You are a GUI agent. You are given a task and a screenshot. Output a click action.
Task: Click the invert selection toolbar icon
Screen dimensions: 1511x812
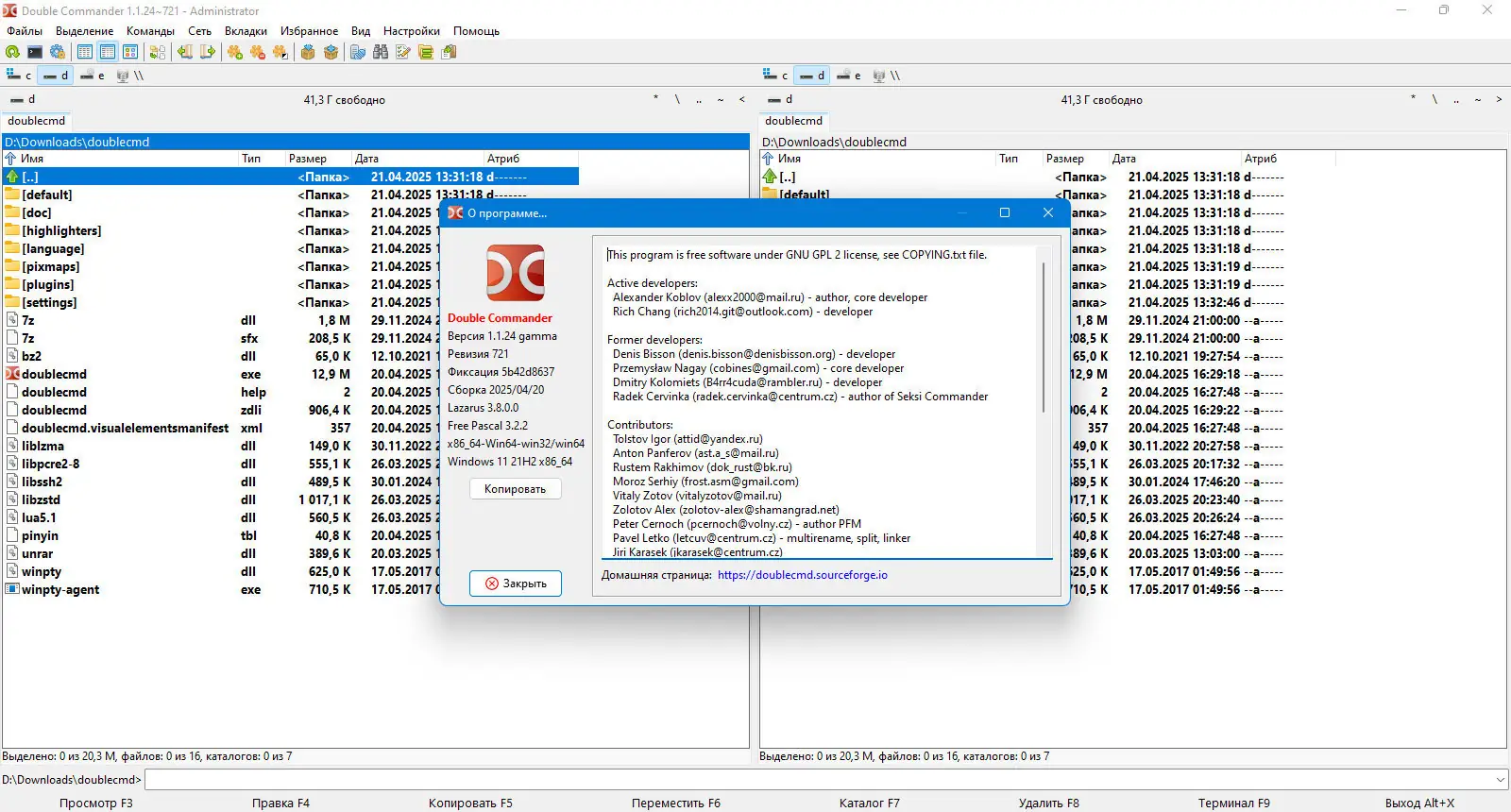(280, 52)
